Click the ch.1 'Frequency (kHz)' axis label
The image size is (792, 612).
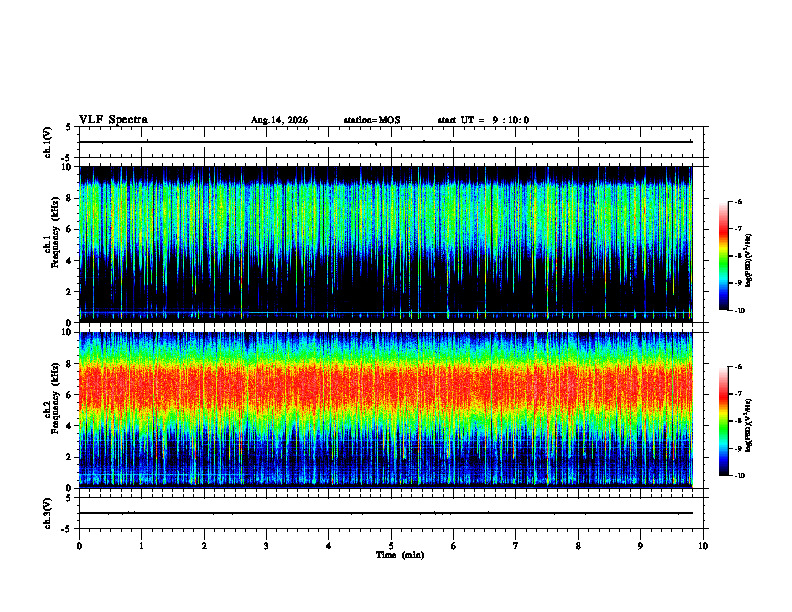click(55, 232)
